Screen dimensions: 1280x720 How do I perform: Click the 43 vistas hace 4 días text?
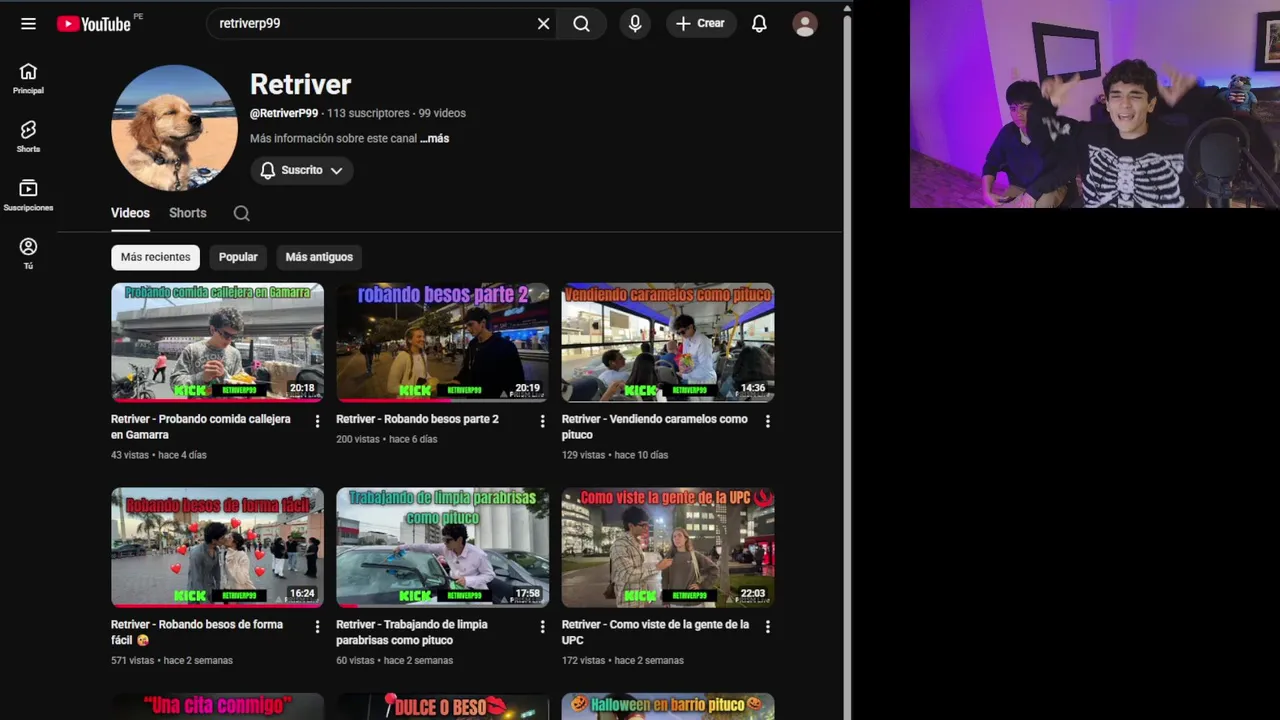point(159,455)
